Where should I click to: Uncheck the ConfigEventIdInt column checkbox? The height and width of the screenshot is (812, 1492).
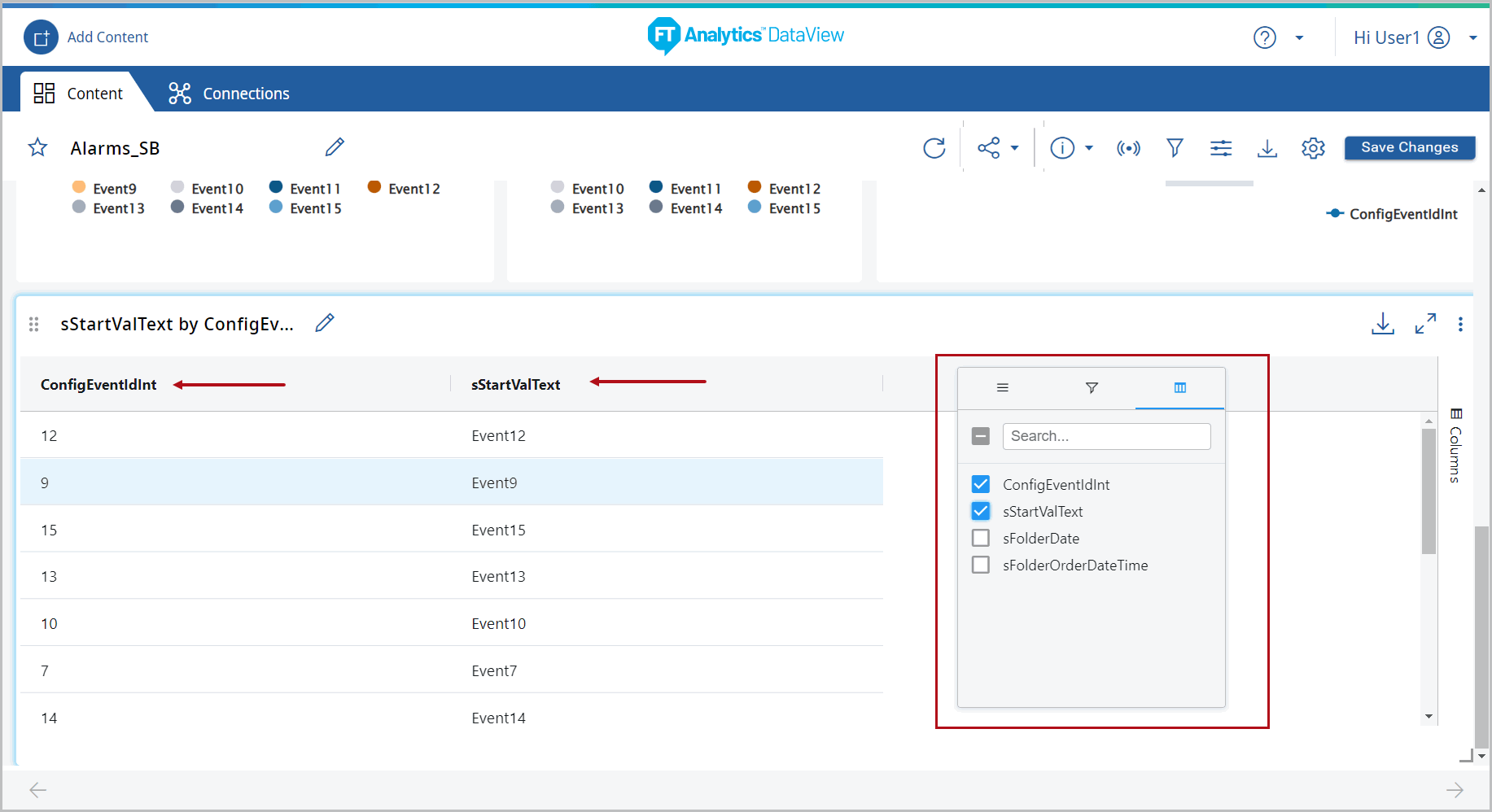981,485
